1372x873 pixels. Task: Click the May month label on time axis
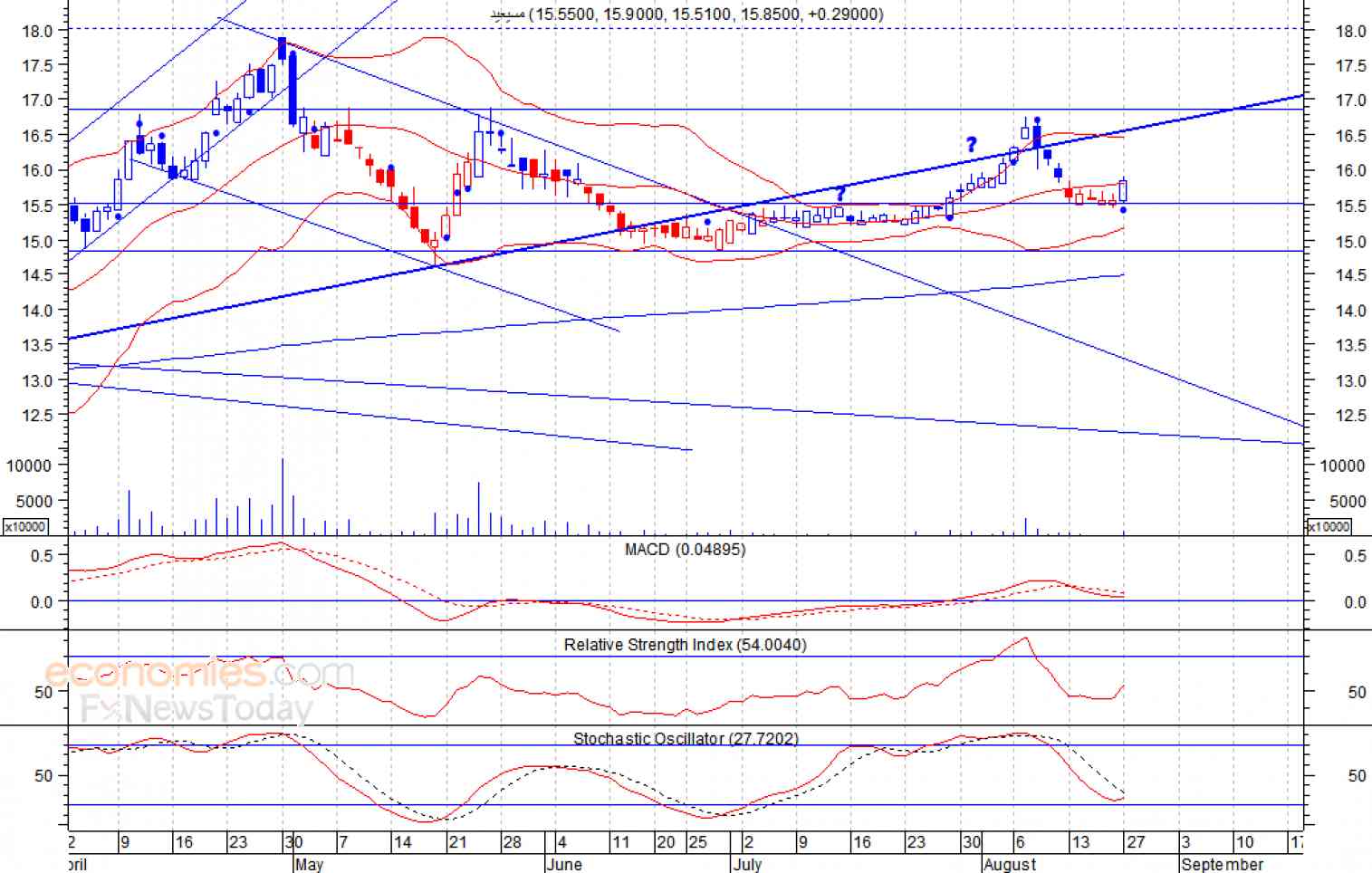point(309,864)
